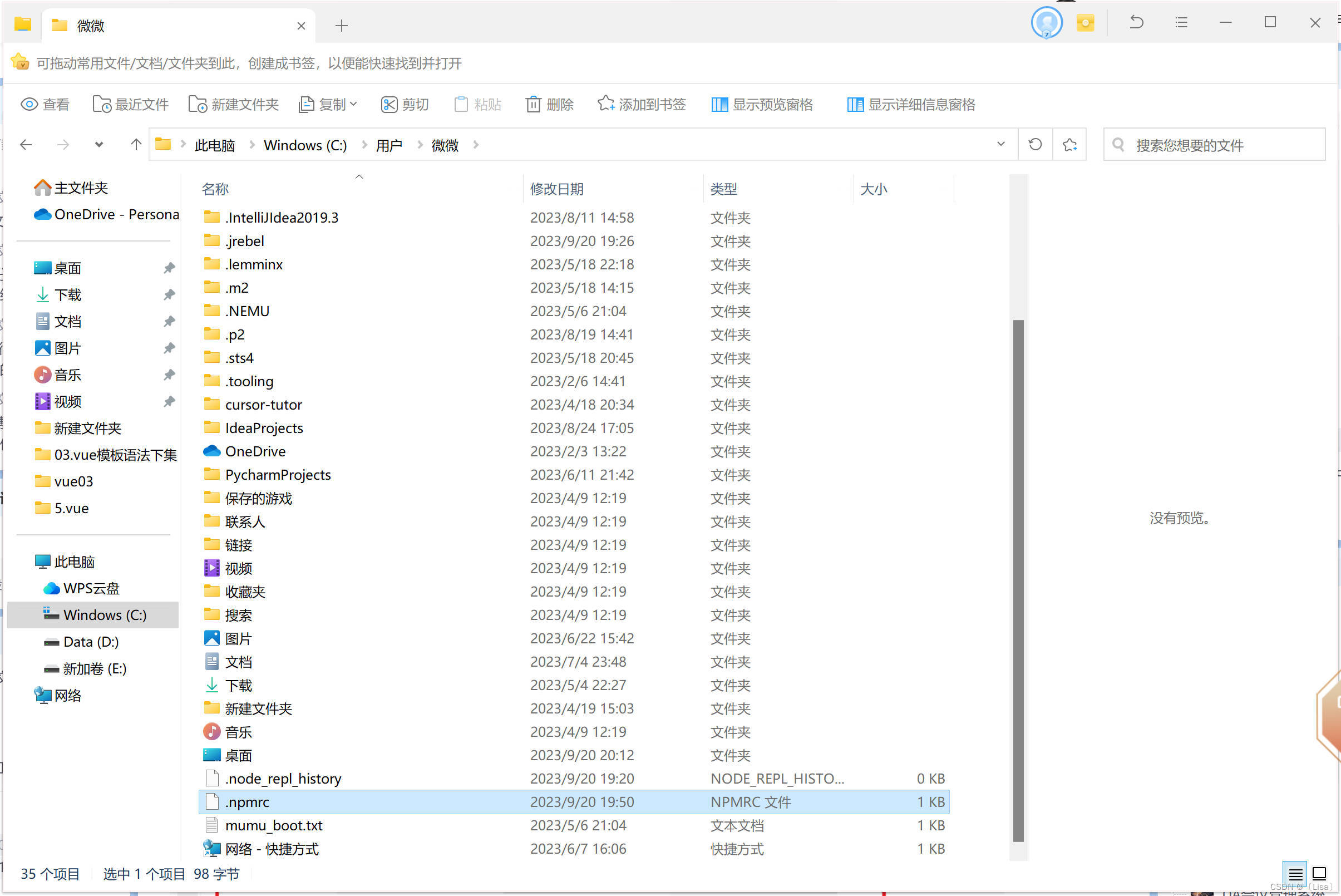Click the 搜索您想要的文件 search field
The image size is (1341, 896).
(1214, 145)
